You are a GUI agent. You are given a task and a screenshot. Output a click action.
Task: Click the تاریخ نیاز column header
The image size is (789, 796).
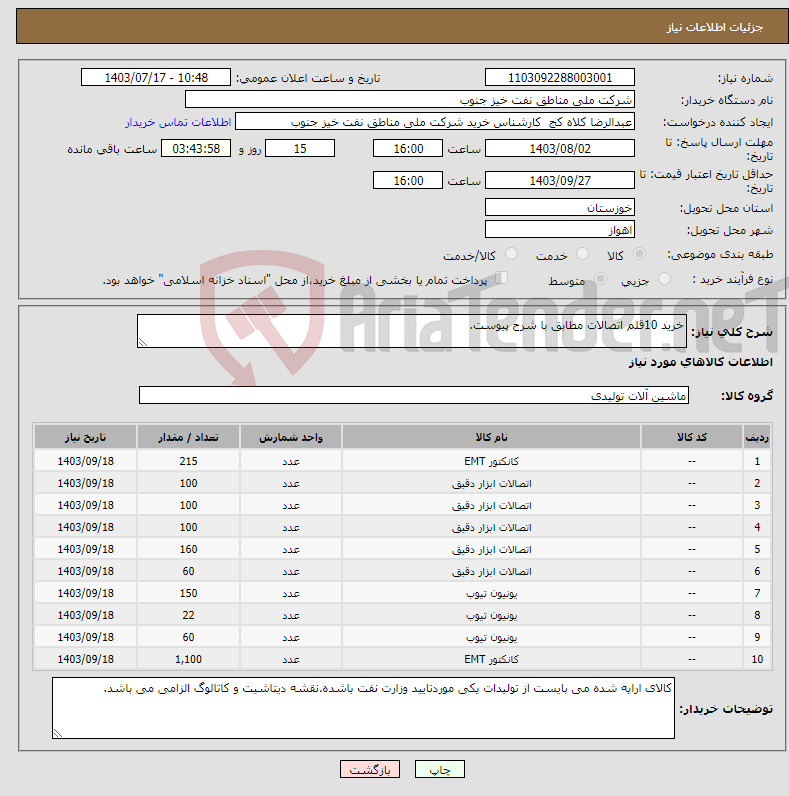click(85, 437)
